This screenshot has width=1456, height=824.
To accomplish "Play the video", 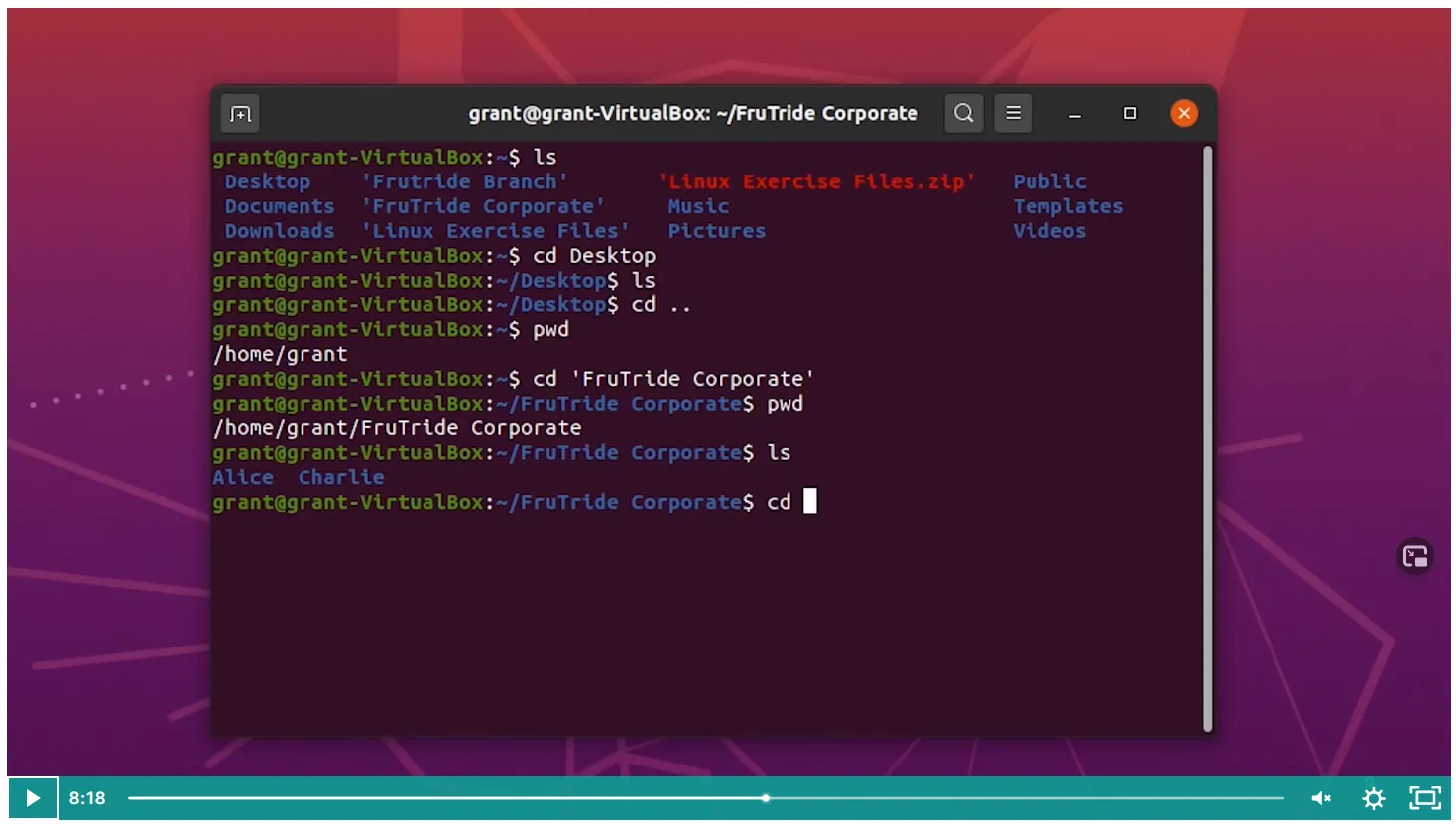I will coord(33,798).
